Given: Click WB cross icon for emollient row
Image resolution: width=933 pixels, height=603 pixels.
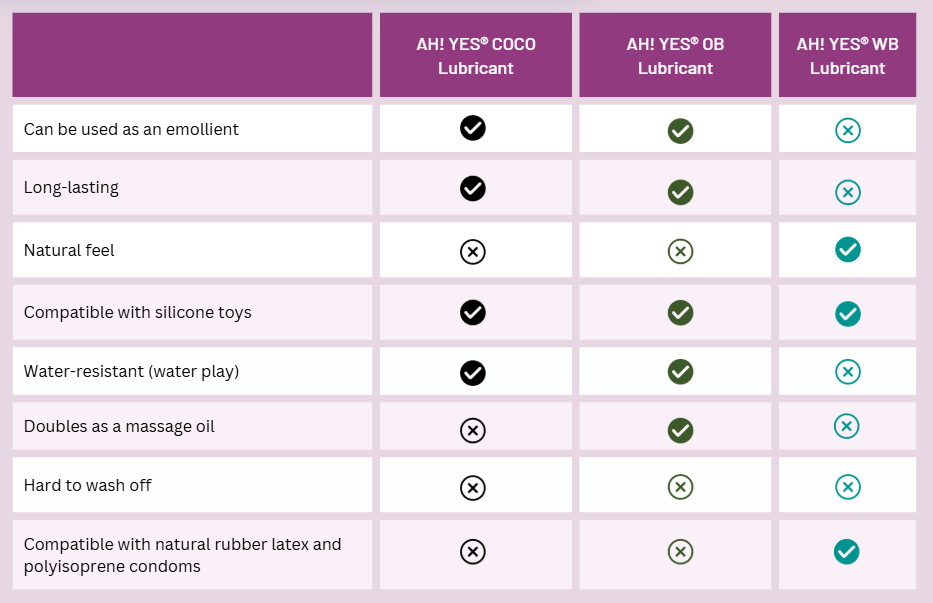Looking at the screenshot, I should tap(848, 131).
